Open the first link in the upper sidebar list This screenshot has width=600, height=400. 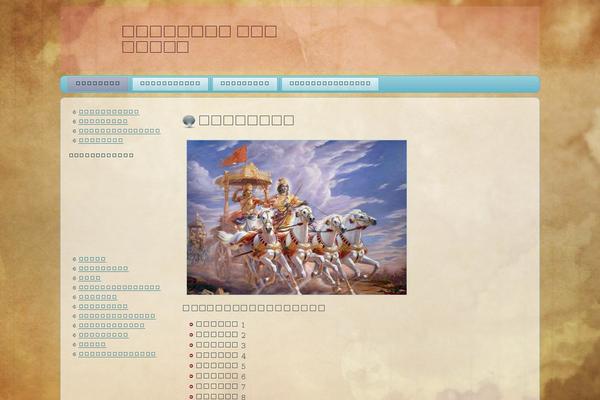tap(109, 112)
